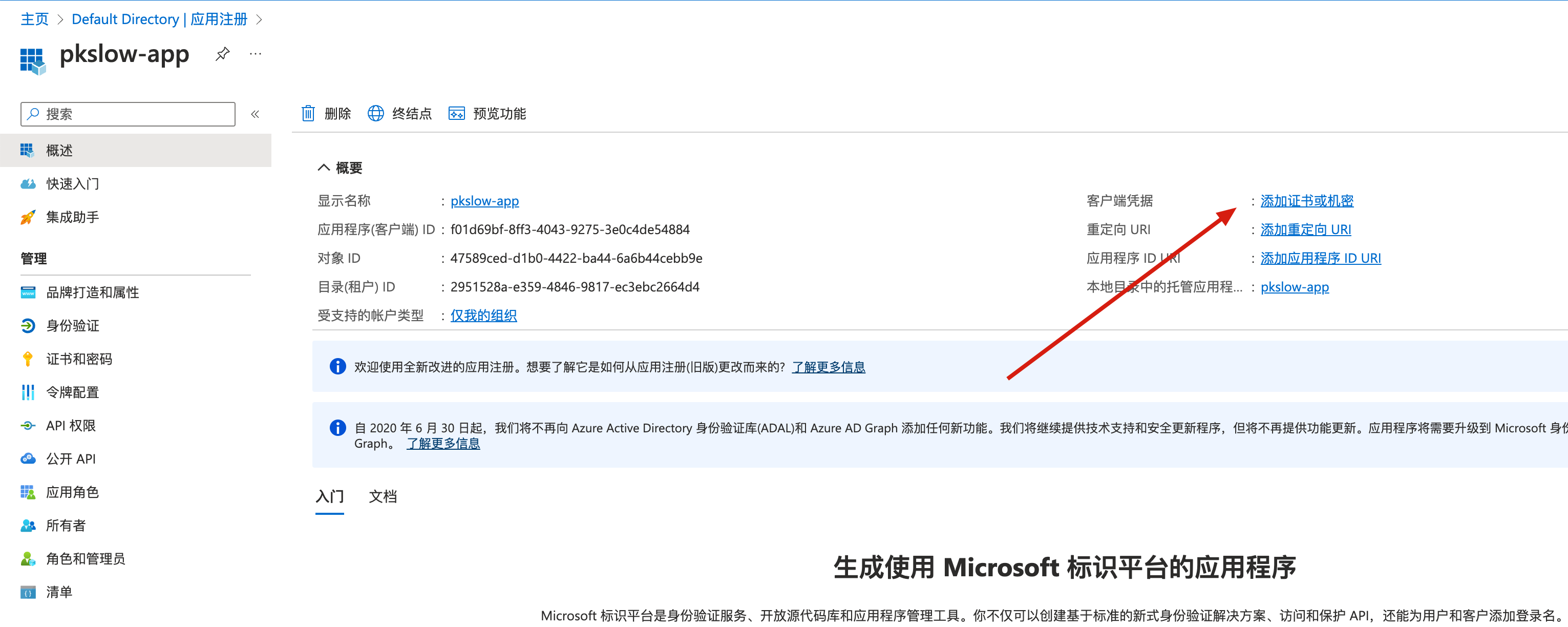1568x627 pixels.
Task: Switch to the 入门 tab
Action: pos(329,497)
